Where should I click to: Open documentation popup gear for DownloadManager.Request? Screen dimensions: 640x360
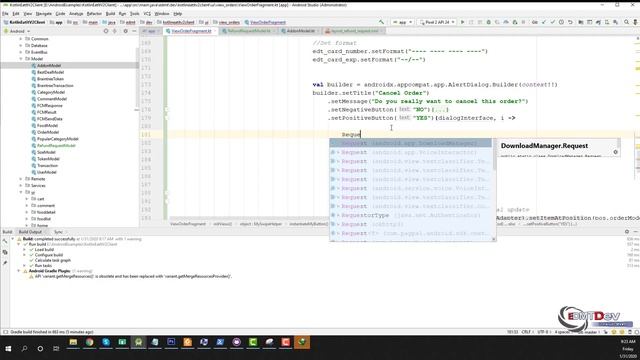pos(616,152)
